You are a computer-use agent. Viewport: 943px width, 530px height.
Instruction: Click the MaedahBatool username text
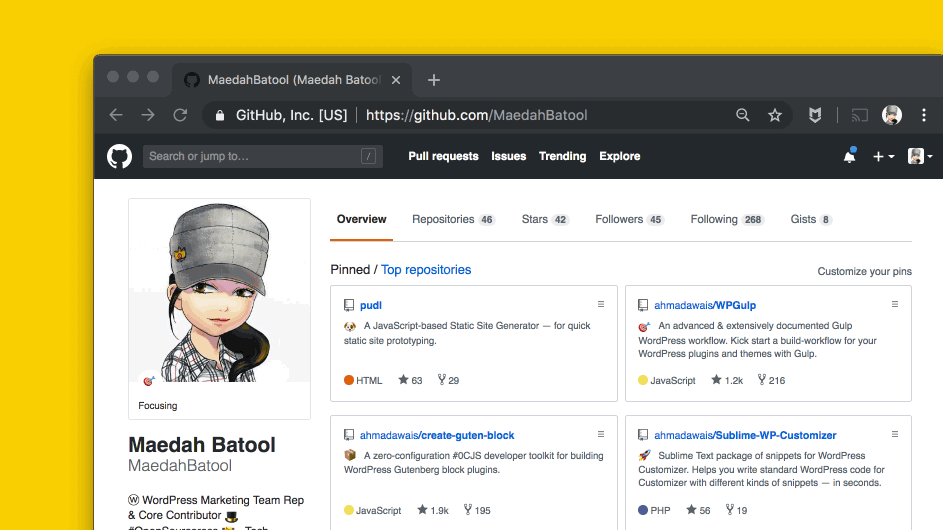point(180,466)
